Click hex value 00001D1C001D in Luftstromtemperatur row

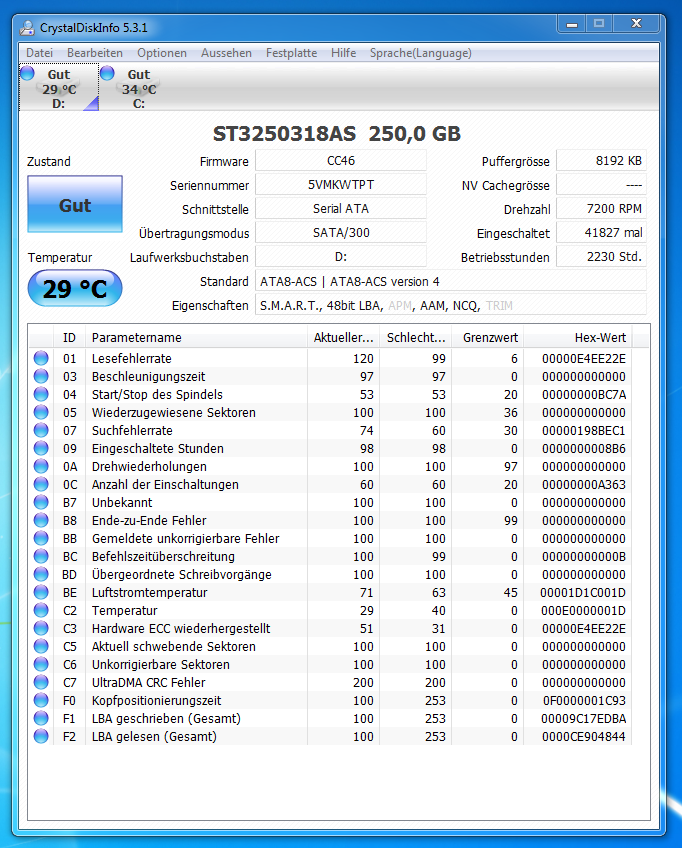coord(583,592)
